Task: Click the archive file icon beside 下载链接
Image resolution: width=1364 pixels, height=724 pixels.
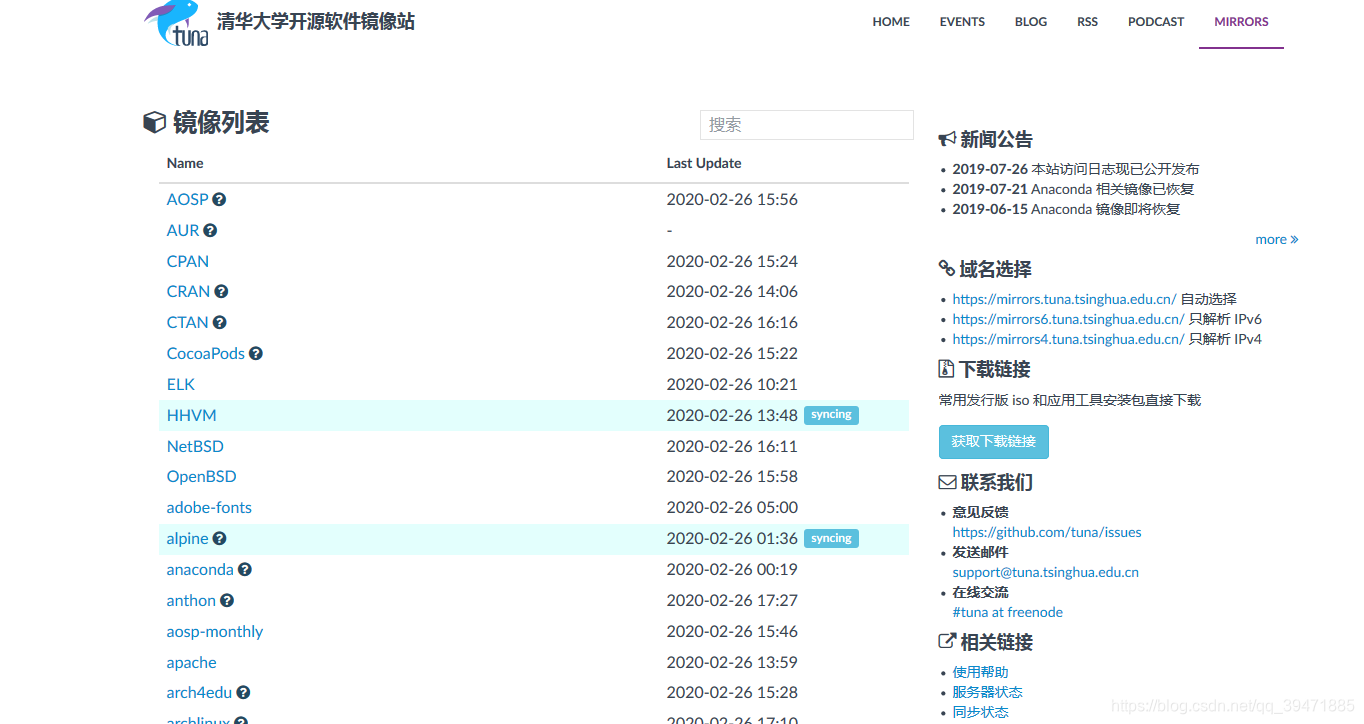Action: tap(946, 369)
